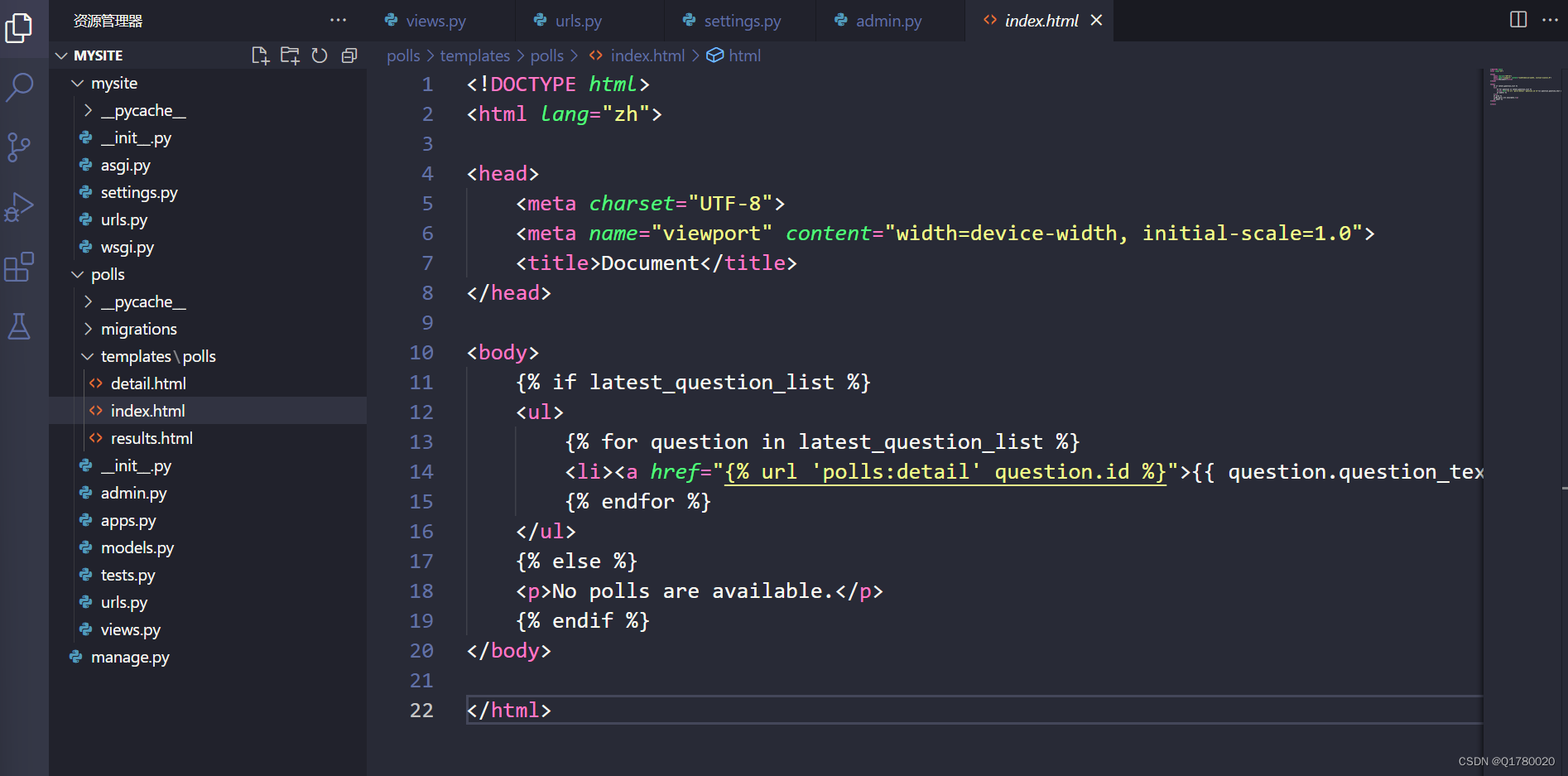This screenshot has width=1568, height=776.
Task: Open asgi.py in the explorer
Action: tap(208, 165)
